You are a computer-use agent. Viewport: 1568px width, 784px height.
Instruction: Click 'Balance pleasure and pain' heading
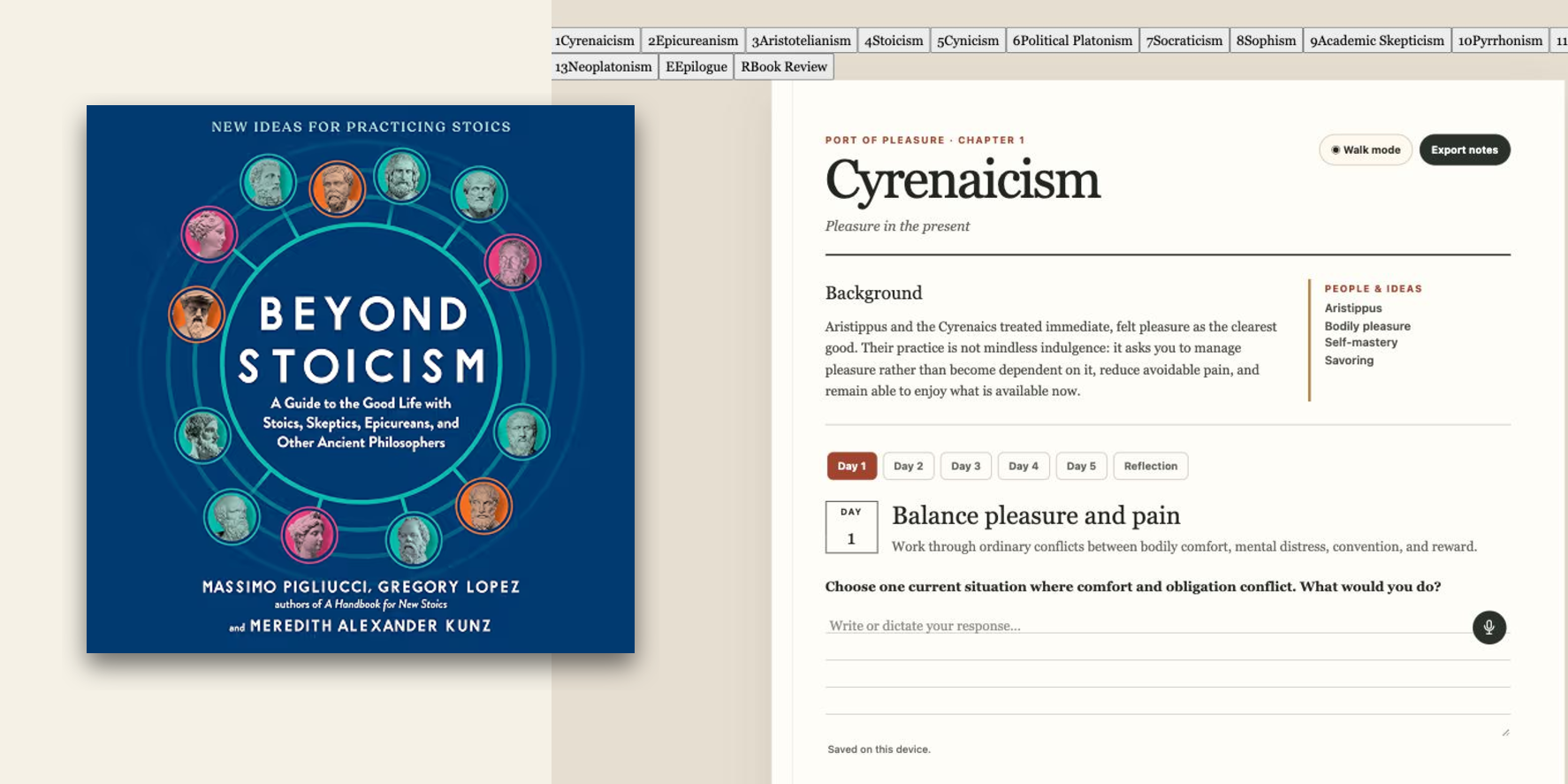[x=1036, y=515]
